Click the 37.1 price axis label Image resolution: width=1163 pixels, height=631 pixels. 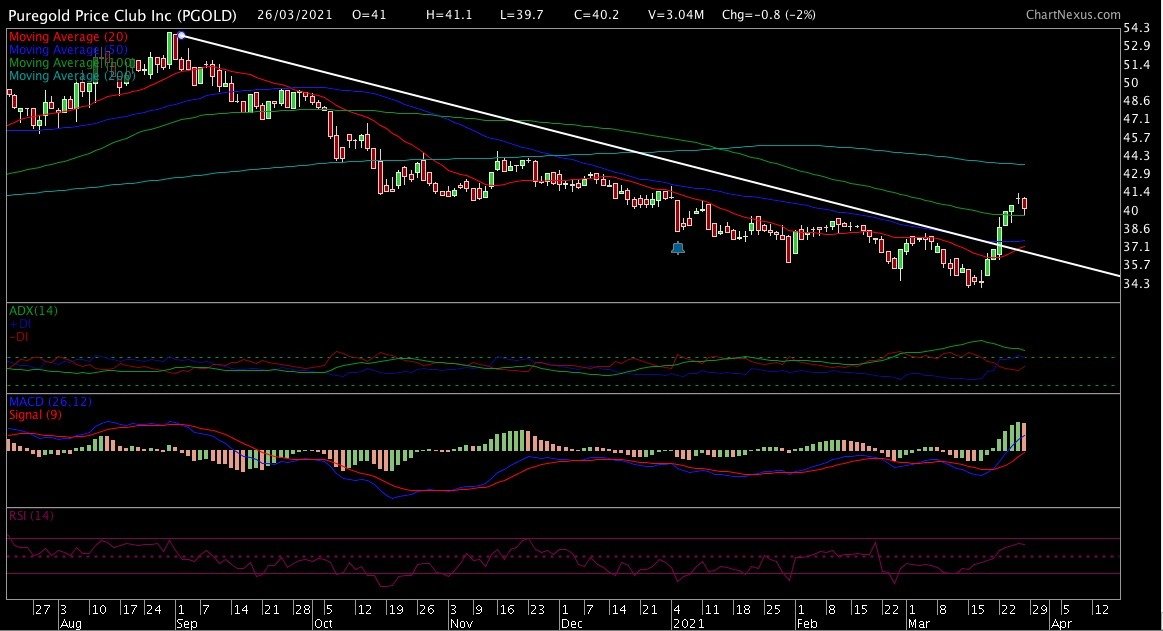(1137, 246)
